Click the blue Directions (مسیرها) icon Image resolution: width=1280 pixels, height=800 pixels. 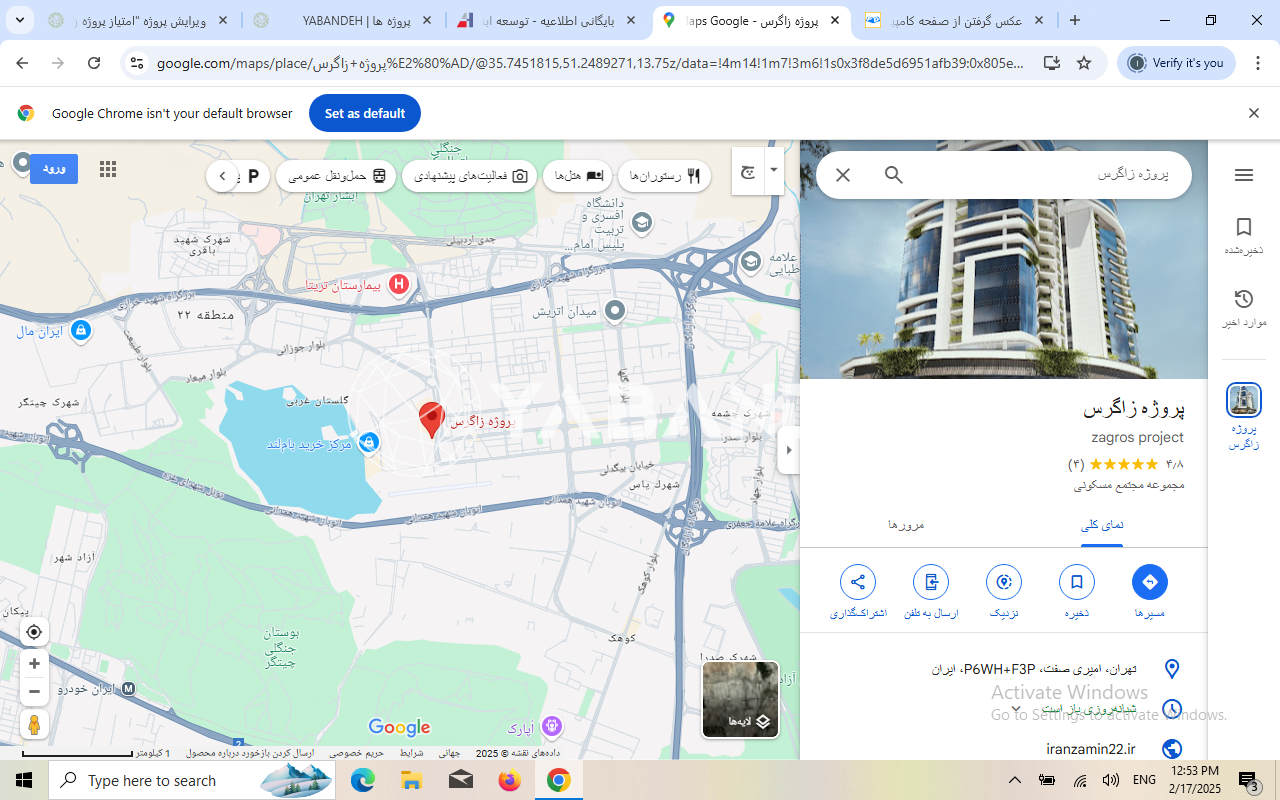coord(1149,582)
